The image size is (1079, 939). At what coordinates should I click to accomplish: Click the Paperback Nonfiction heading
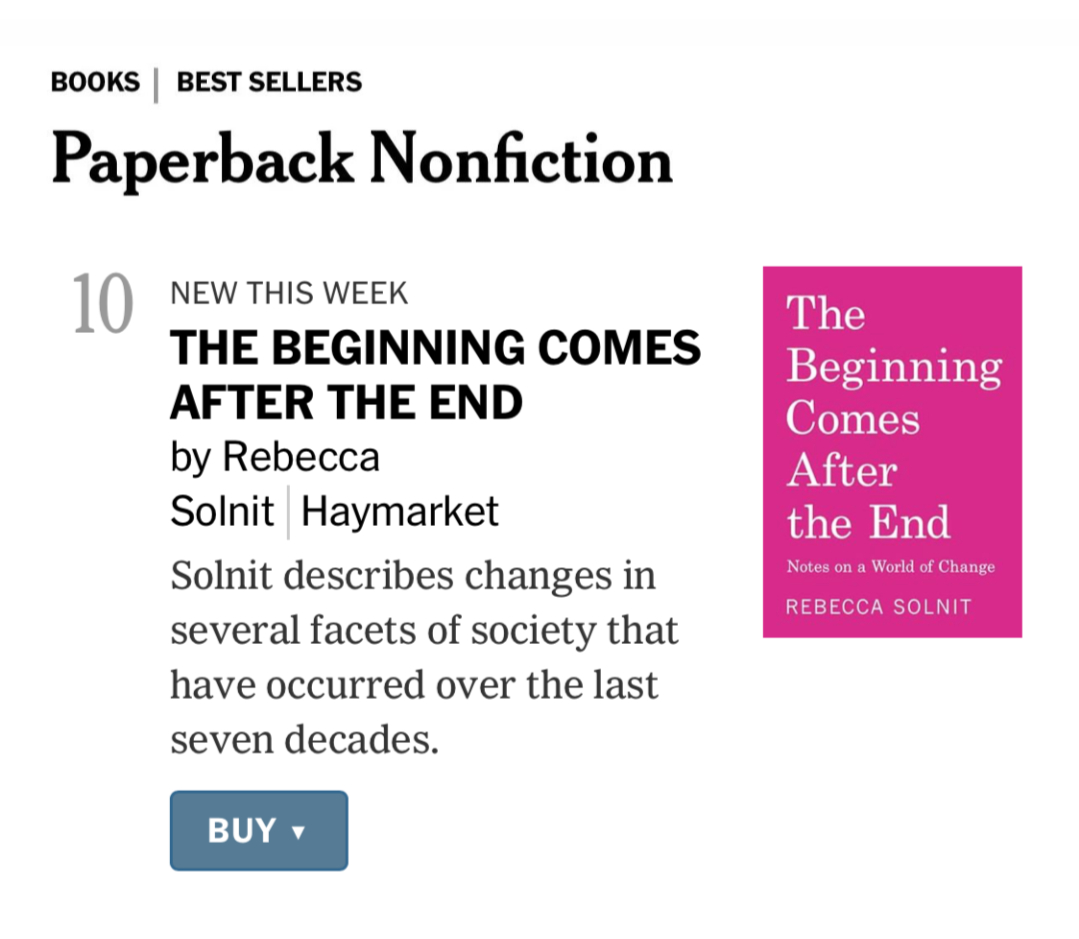coord(362,160)
